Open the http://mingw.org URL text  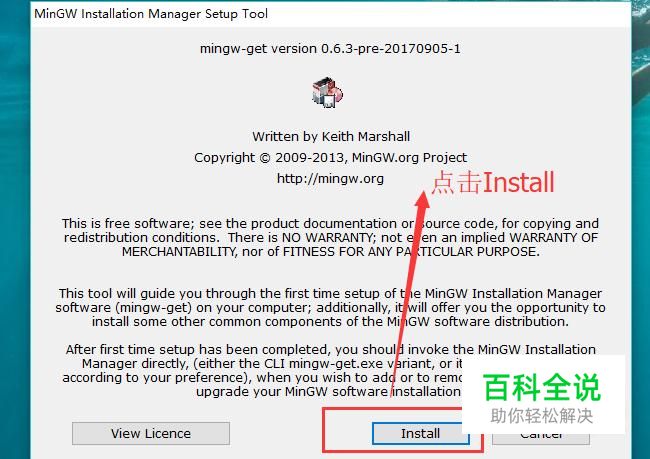tap(330, 179)
